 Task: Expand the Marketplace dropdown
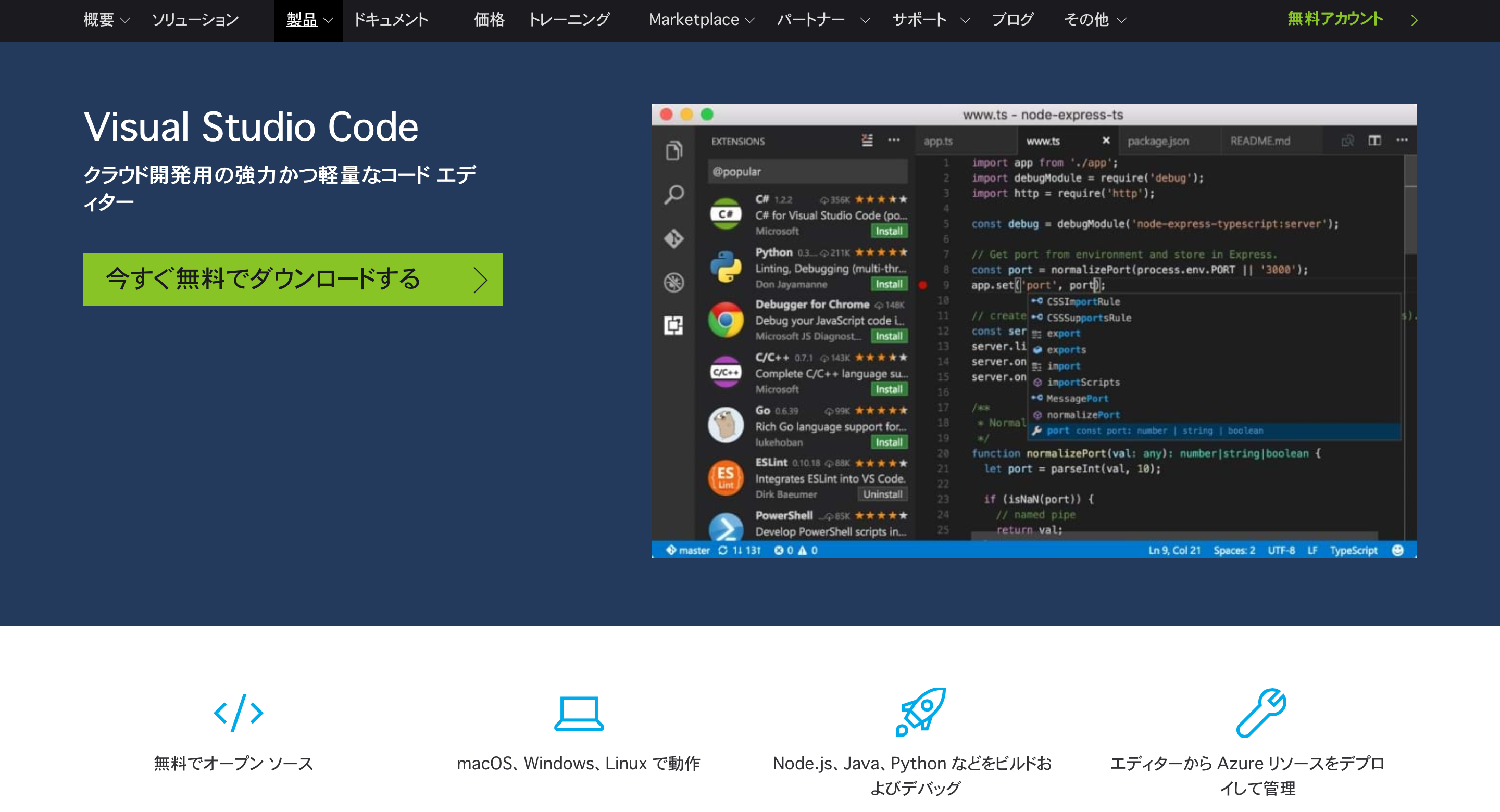[701, 20]
